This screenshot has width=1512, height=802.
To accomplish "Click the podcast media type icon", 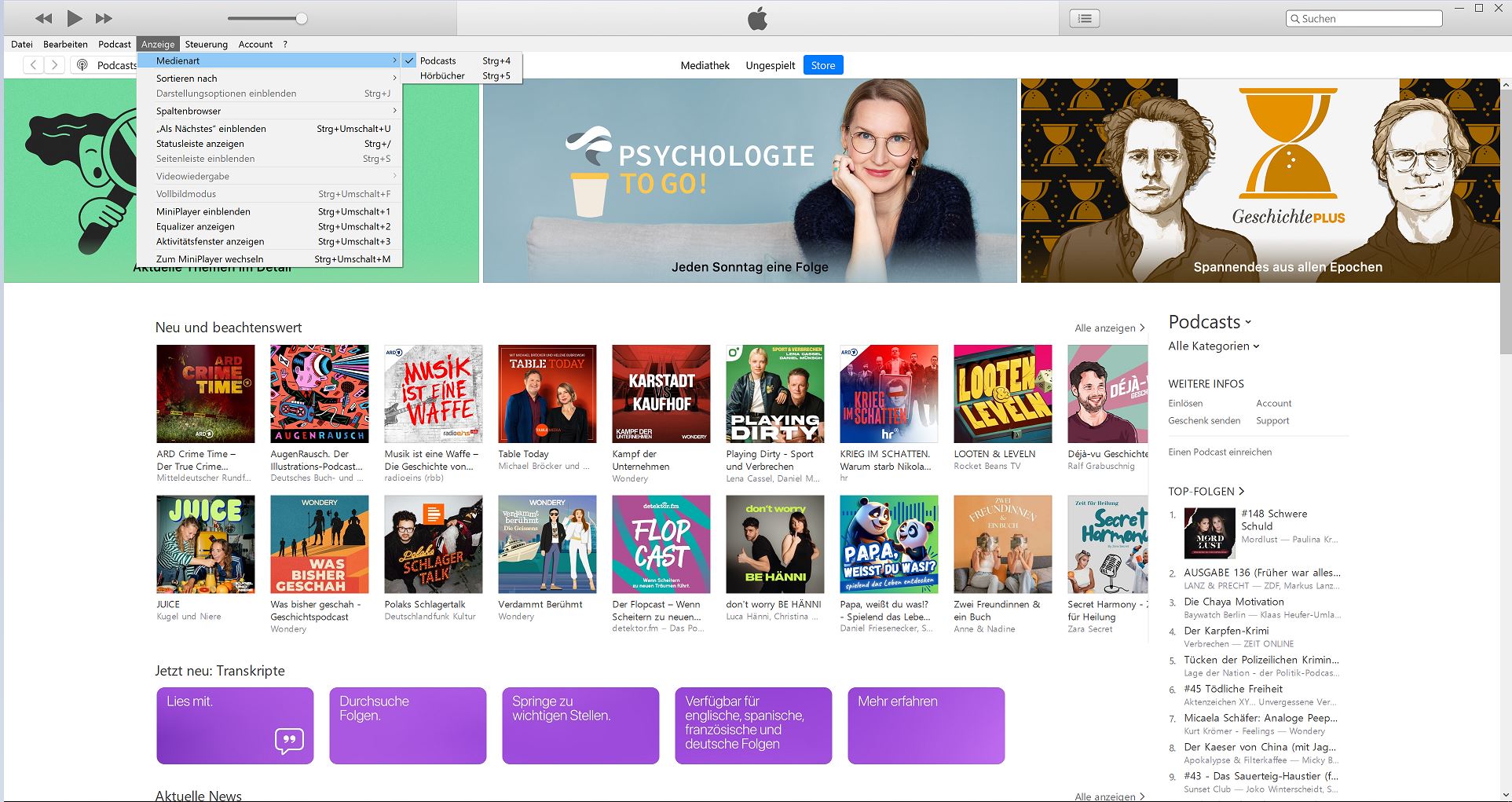I will (x=82, y=65).
